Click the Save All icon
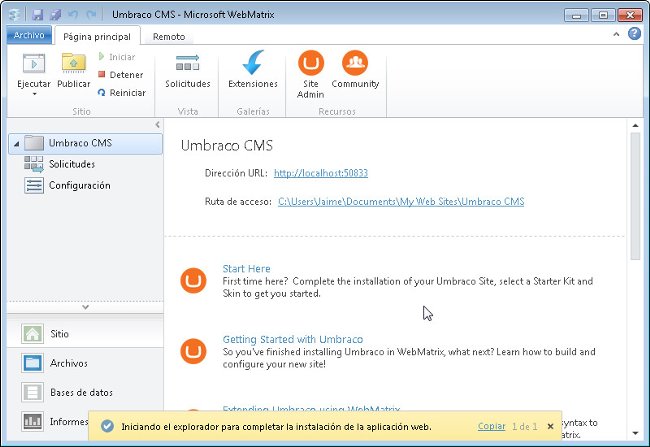Viewport: 650px width, 447px height. (55, 15)
